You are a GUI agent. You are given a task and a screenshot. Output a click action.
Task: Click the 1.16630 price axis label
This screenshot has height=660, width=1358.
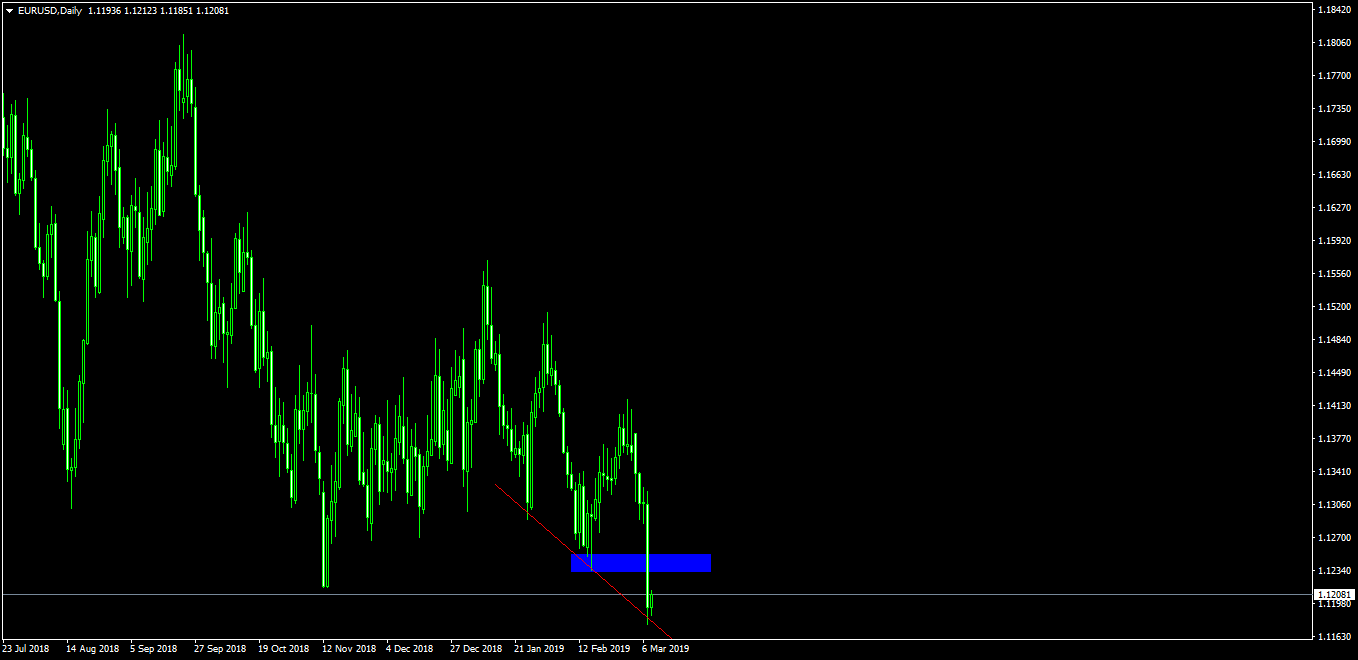(1336, 174)
